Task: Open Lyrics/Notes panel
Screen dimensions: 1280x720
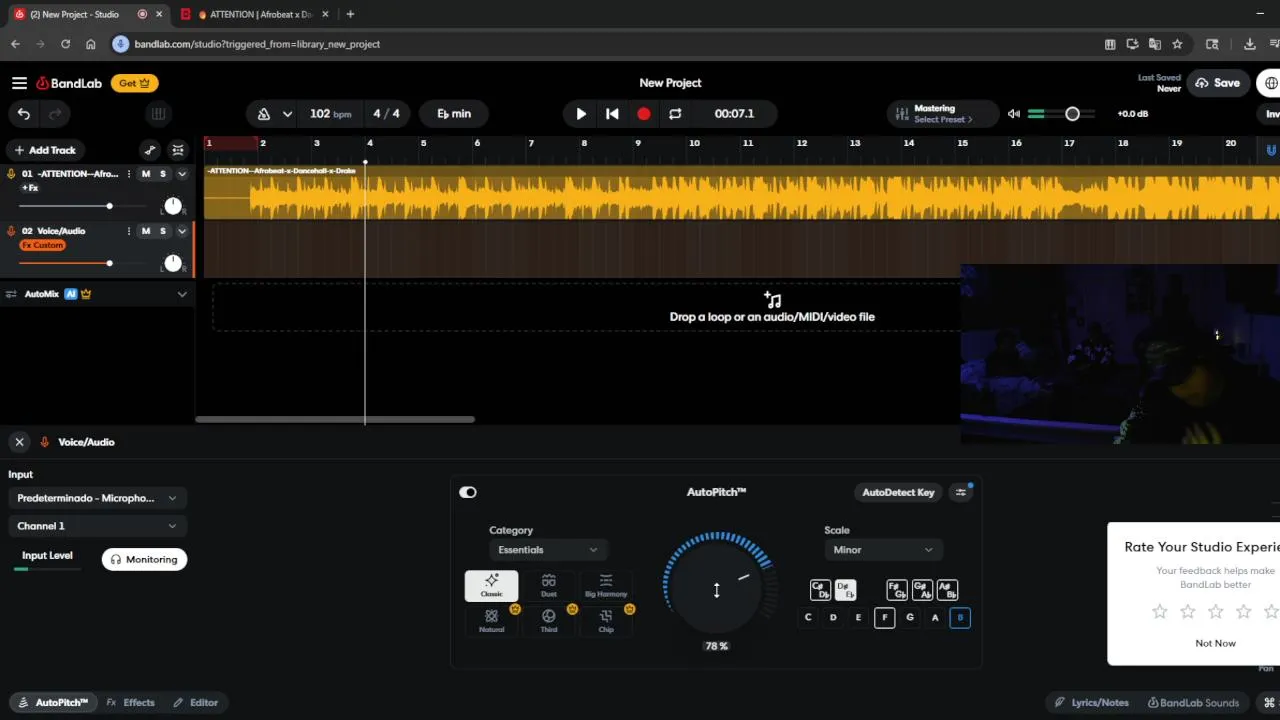Action: pyautogui.click(x=1091, y=703)
